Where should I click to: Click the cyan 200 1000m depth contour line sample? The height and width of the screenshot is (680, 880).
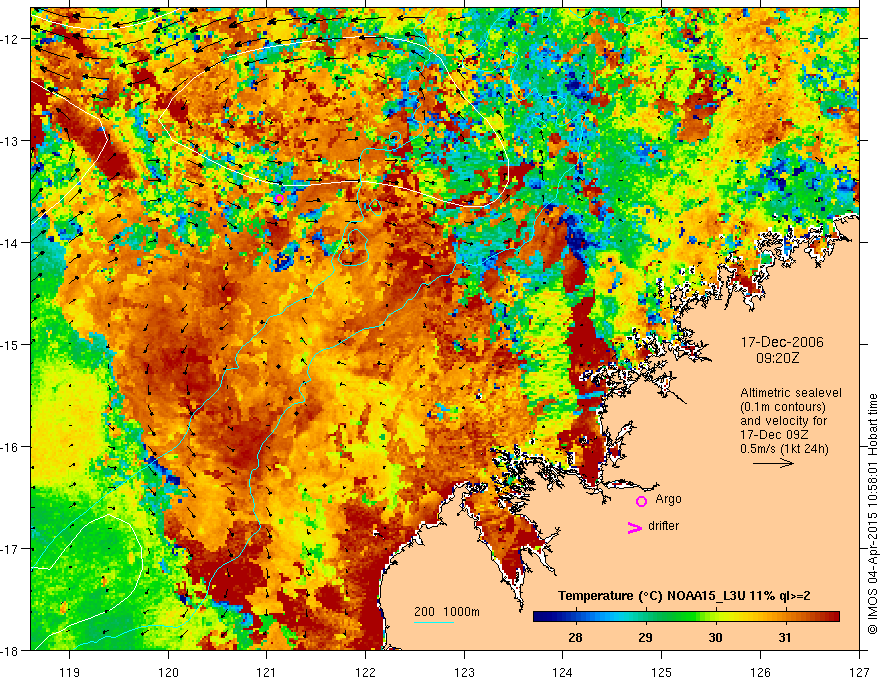tap(434, 622)
